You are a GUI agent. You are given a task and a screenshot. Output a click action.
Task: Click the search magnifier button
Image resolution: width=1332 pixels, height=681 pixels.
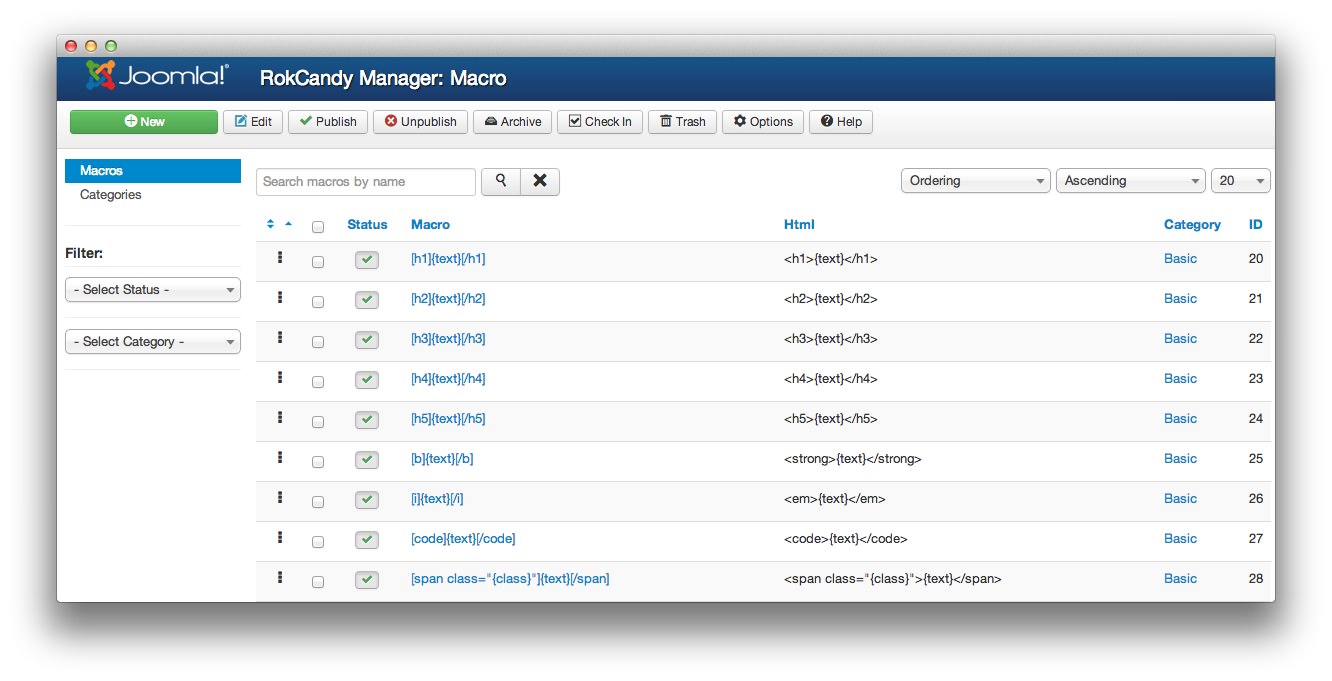click(501, 181)
